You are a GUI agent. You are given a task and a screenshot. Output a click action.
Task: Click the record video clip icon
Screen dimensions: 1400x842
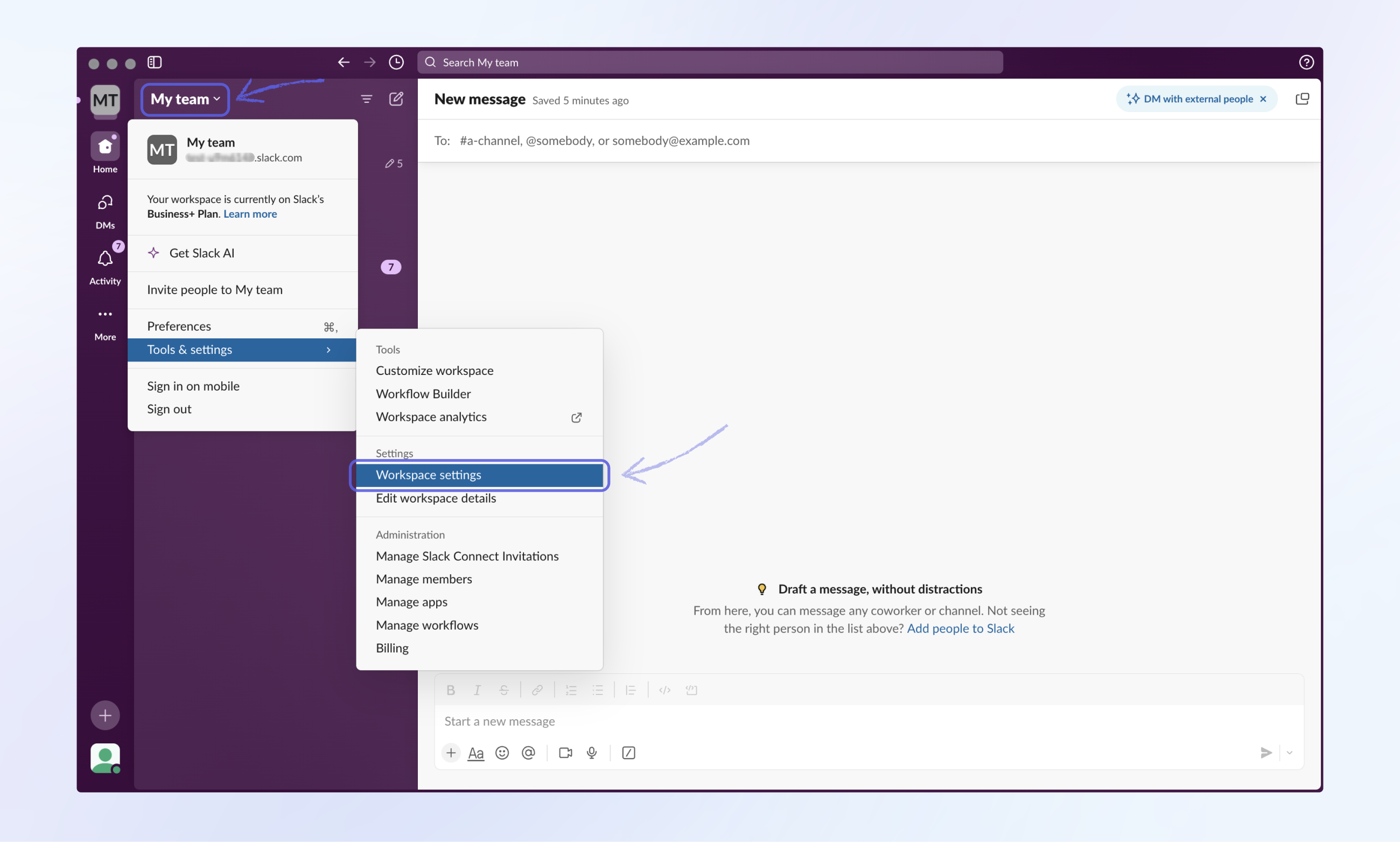565,753
